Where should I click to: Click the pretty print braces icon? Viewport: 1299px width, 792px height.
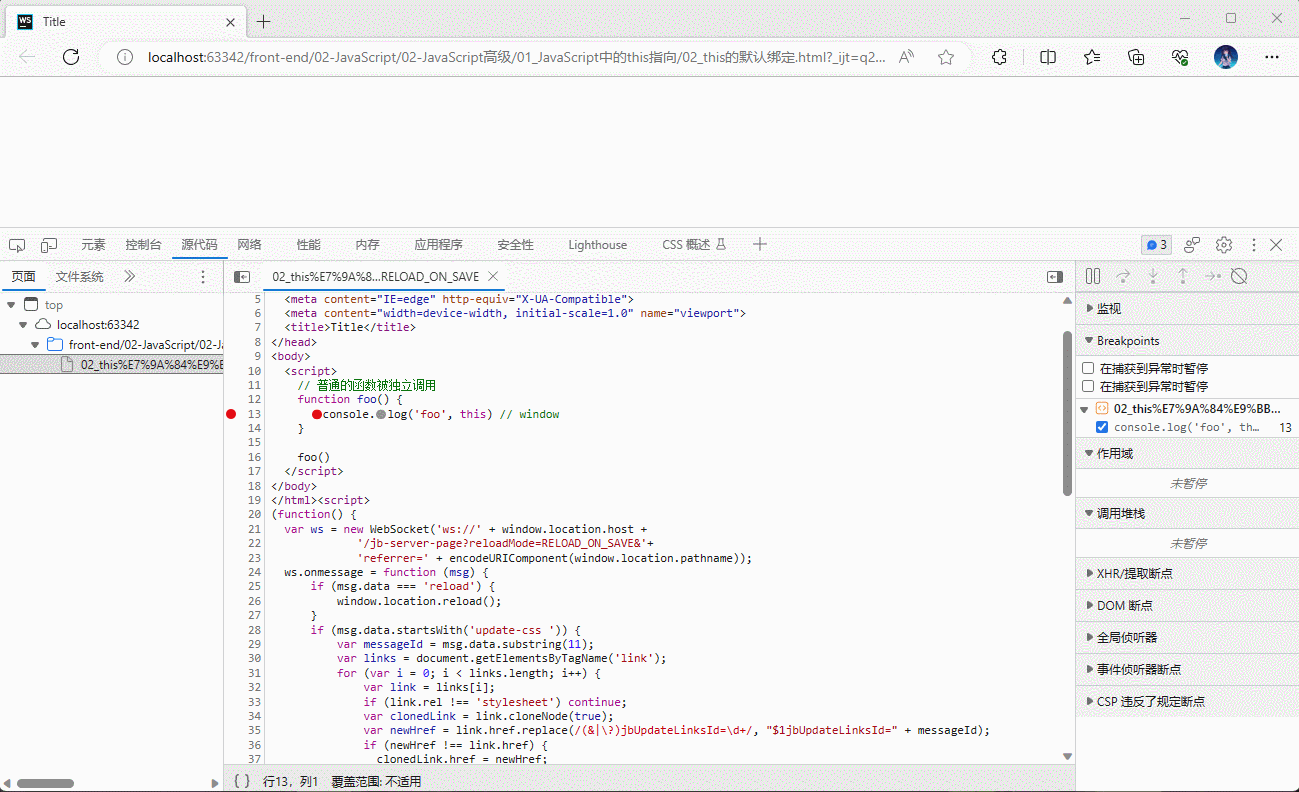pos(241,781)
